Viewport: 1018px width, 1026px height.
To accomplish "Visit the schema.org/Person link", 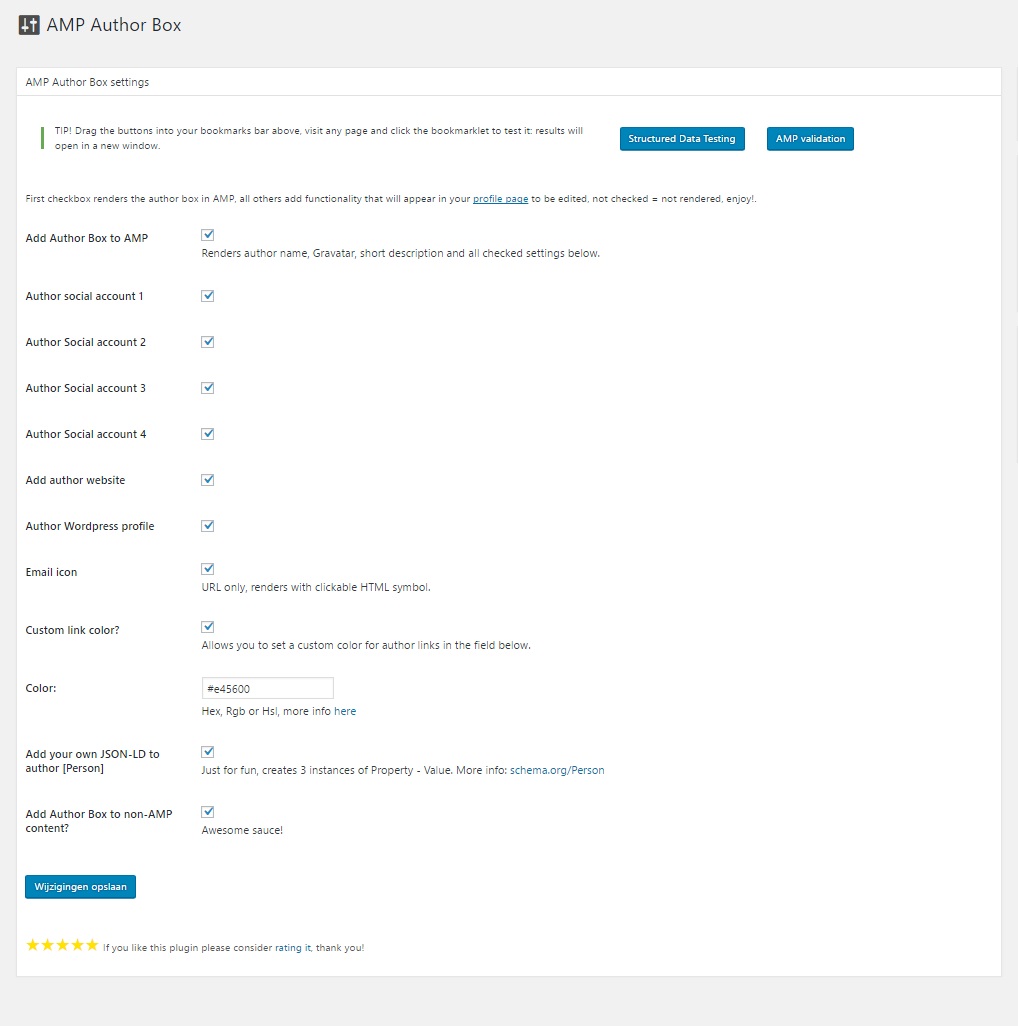I will (x=557, y=770).
